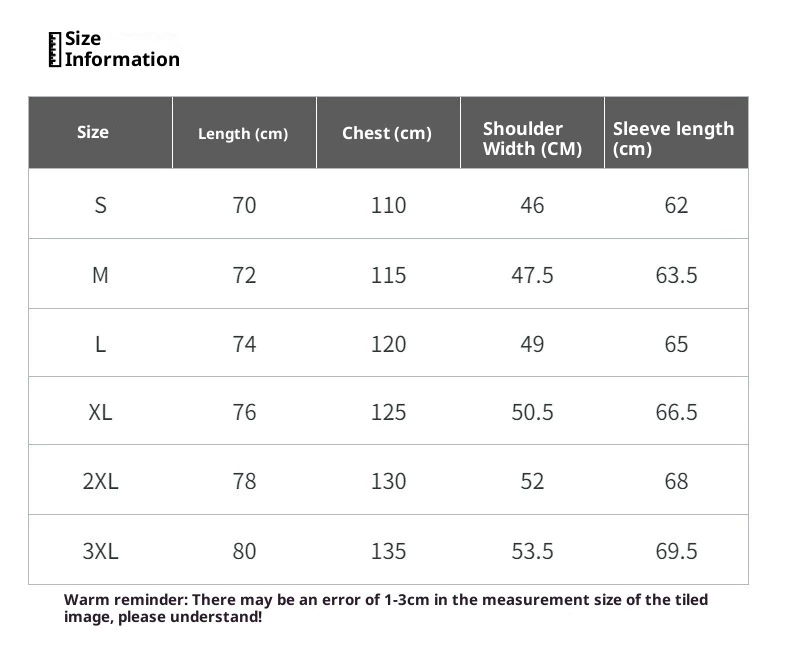Click the L size row label

coord(100,344)
